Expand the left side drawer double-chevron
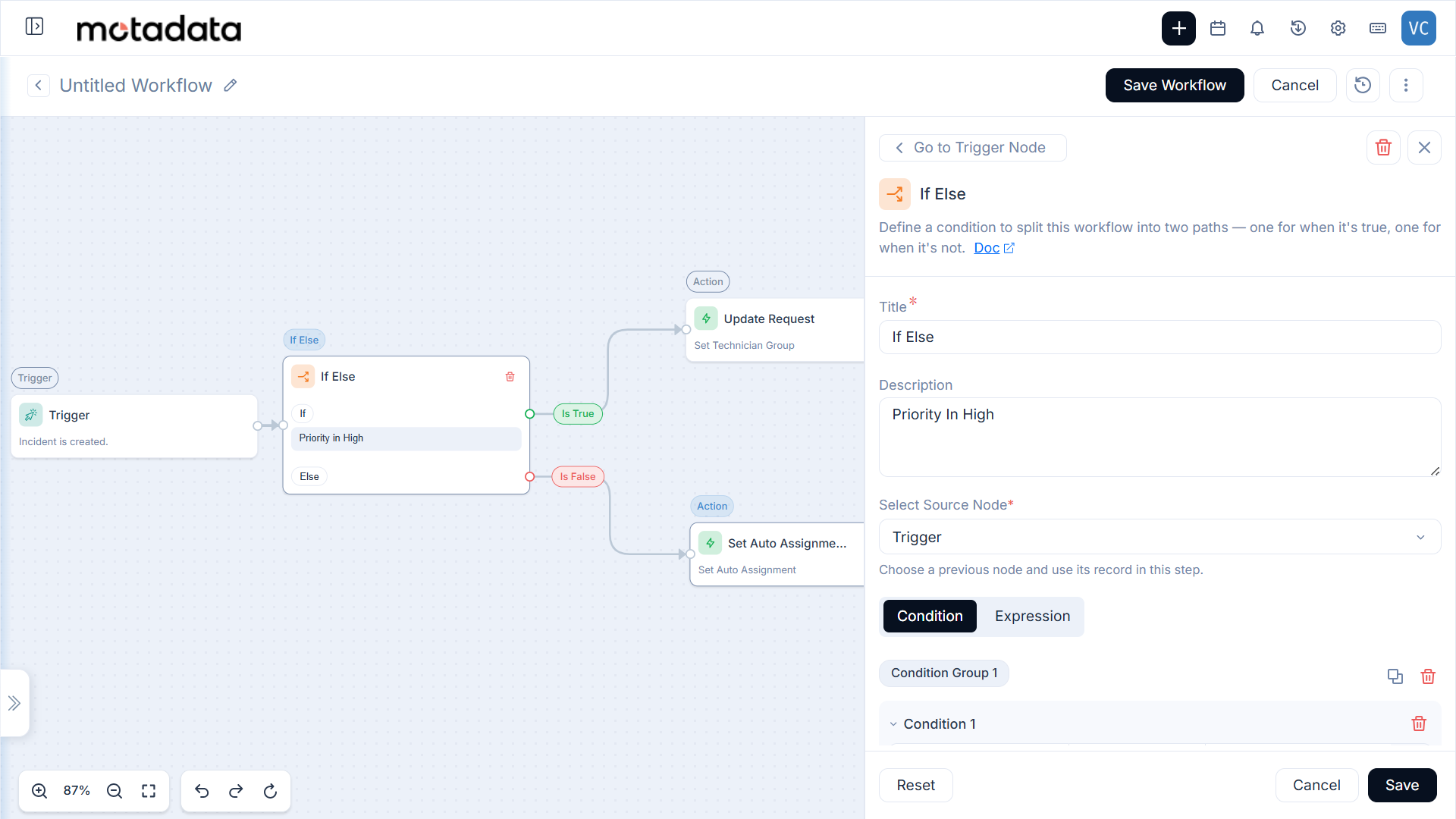The height and width of the screenshot is (819, 1456). click(14, 703)
